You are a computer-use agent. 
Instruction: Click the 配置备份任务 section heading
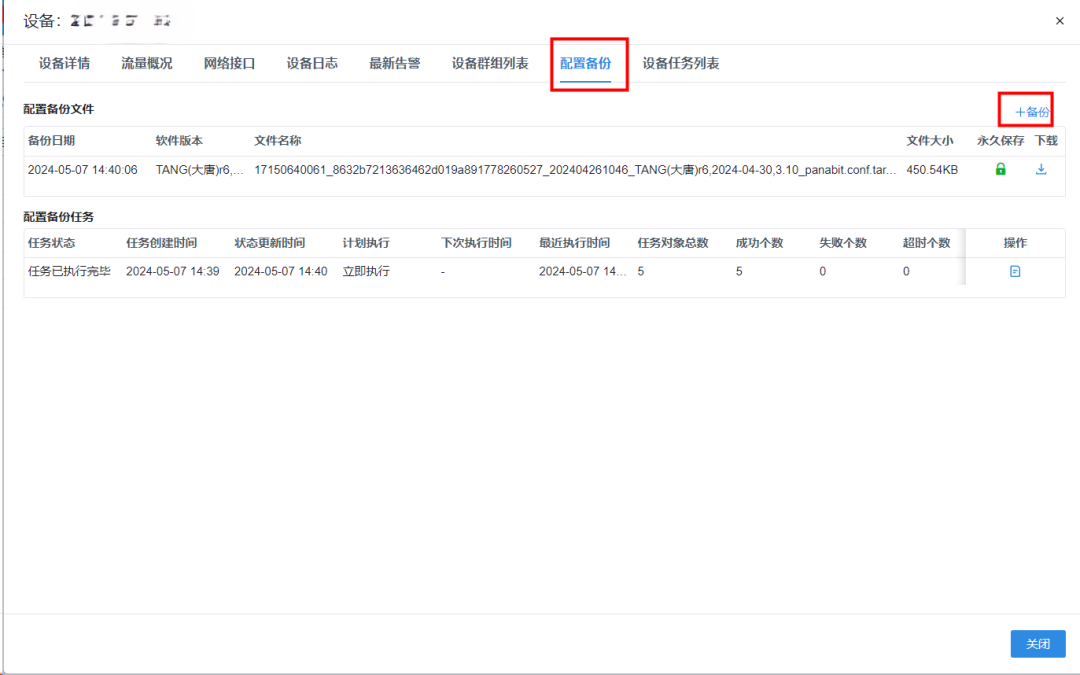click(59, 217)
